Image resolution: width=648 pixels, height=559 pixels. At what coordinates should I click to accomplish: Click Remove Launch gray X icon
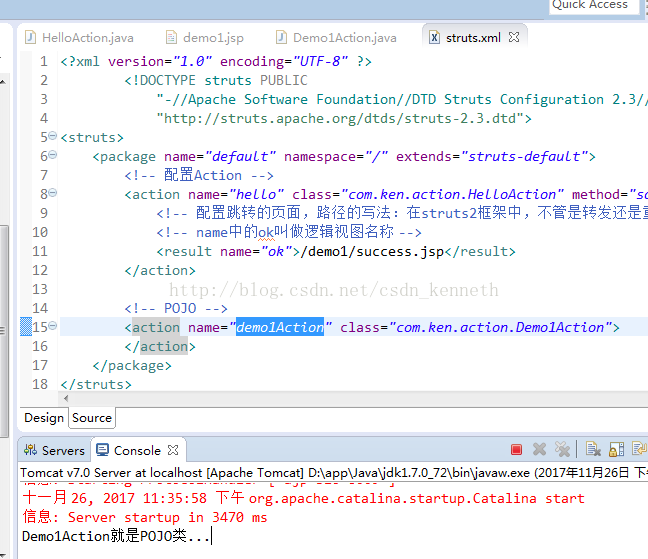[539, 449]
